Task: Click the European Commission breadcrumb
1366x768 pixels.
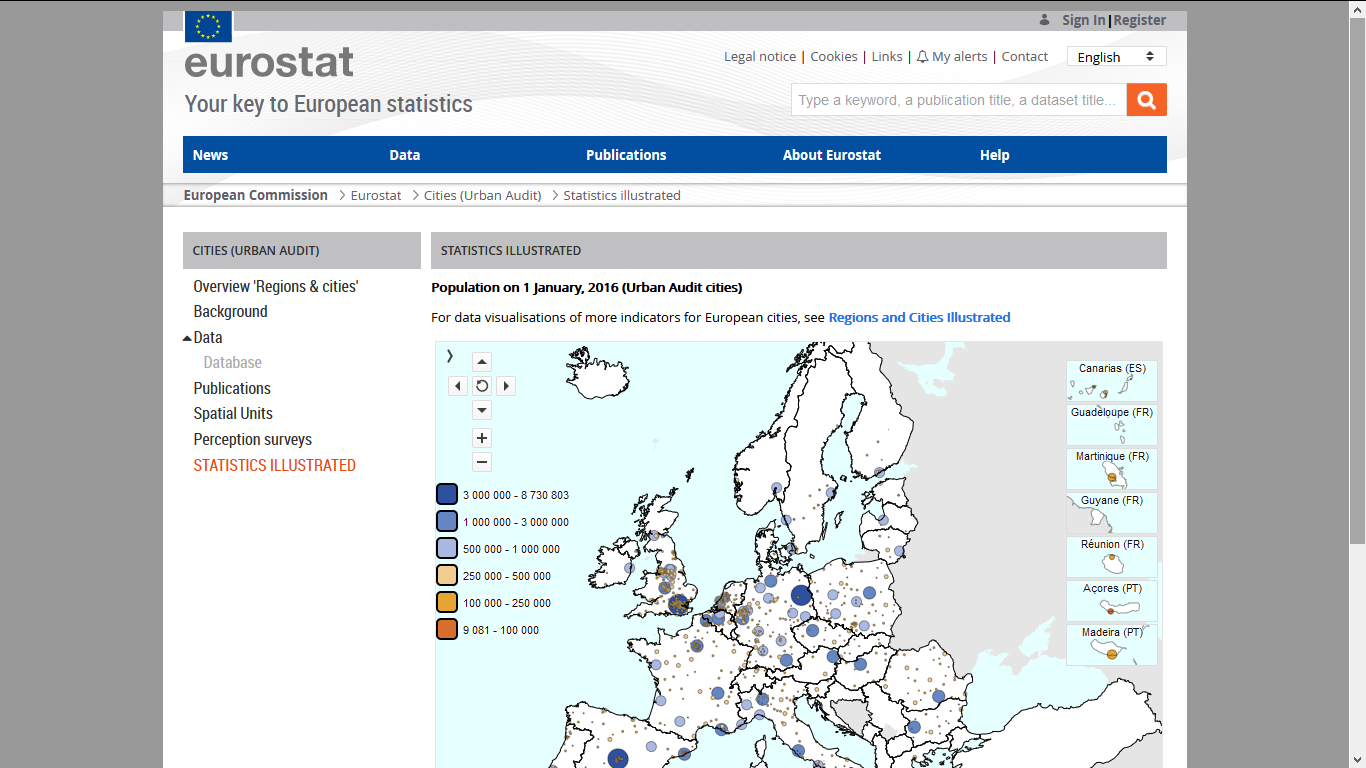Action: coord(255,195)
